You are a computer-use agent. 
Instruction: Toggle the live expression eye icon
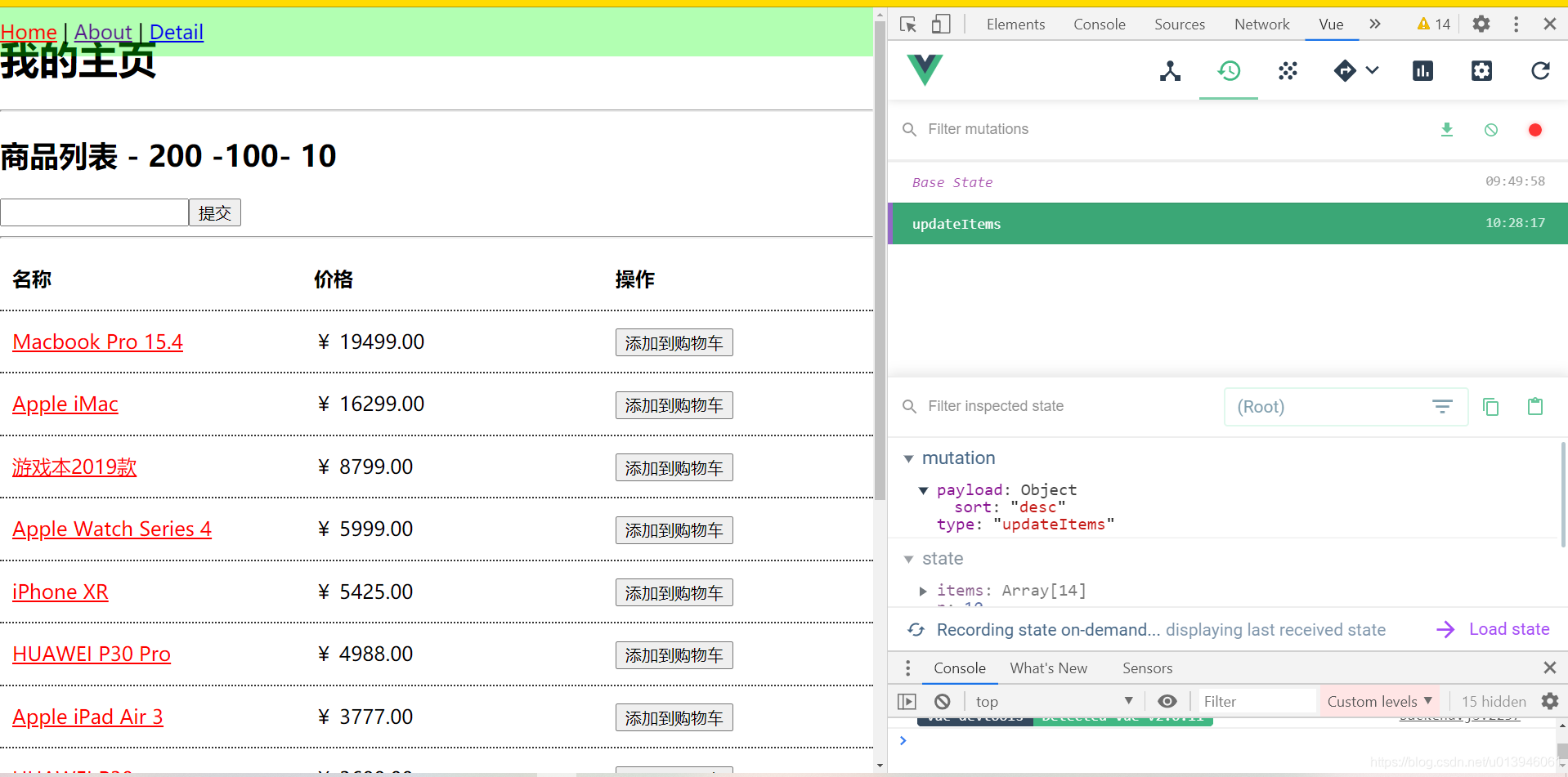[x=1167, y=702]
